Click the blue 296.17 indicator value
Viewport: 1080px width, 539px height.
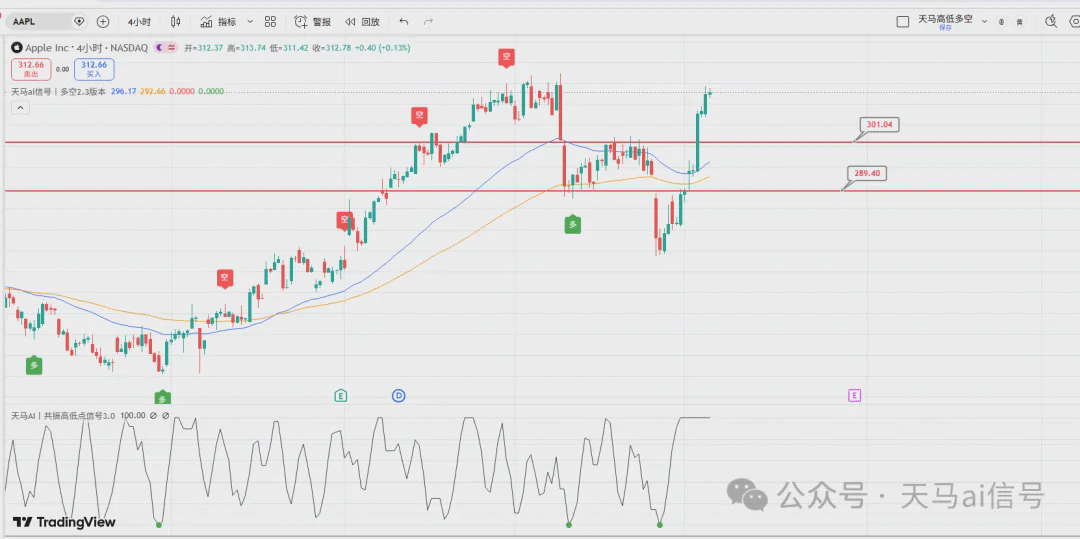click(x=124, y=91)
